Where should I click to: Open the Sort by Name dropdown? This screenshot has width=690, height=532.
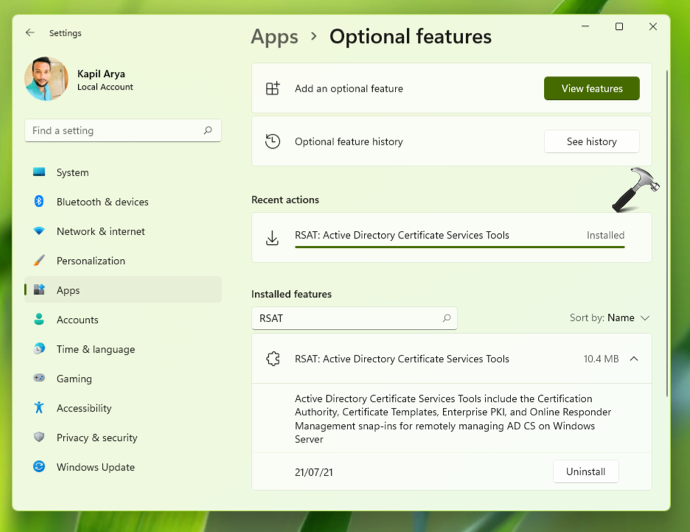click(x=610, y=318)
